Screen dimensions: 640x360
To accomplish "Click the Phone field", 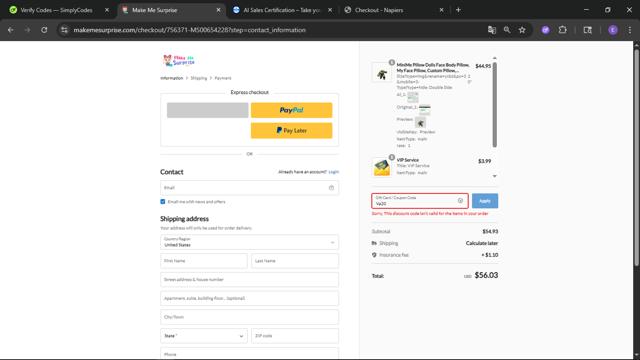I will (x=249, y=353).
